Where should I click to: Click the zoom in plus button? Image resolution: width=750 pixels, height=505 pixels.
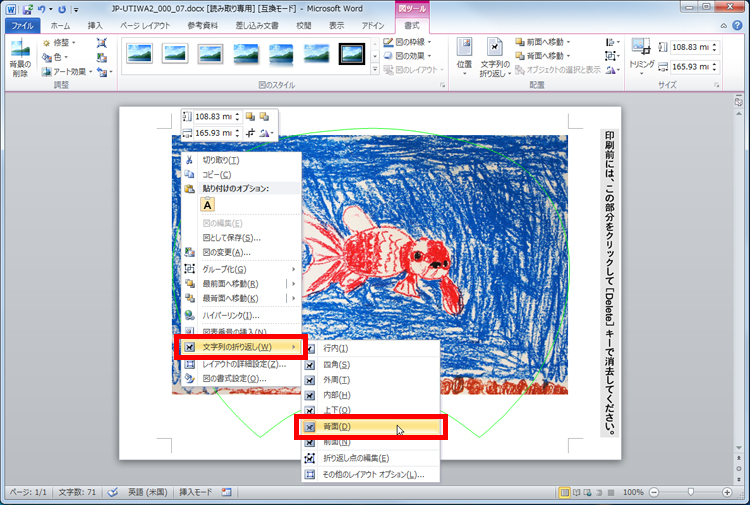(727, 492)
